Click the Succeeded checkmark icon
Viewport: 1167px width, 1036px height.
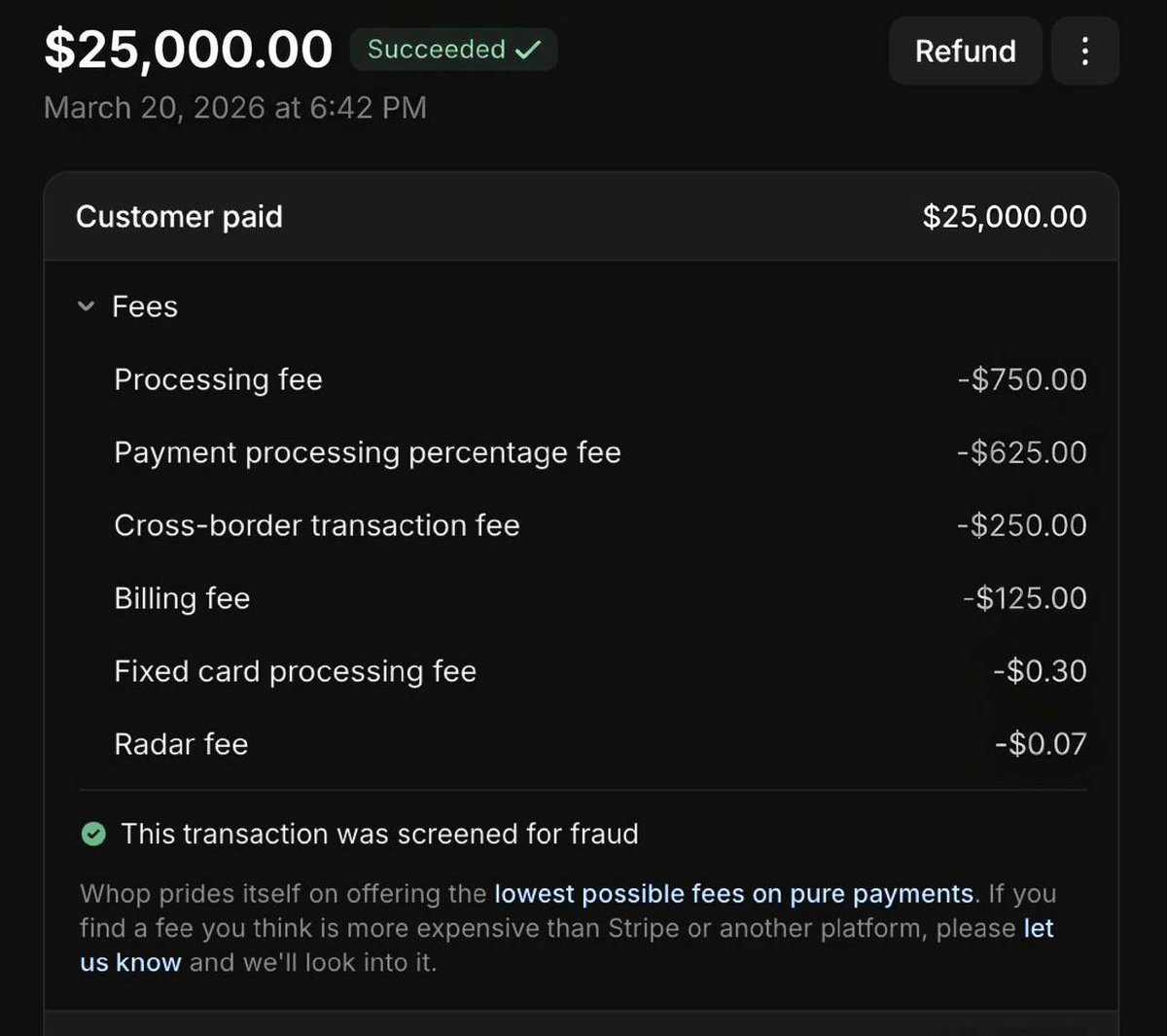click(x=528, y=50)
